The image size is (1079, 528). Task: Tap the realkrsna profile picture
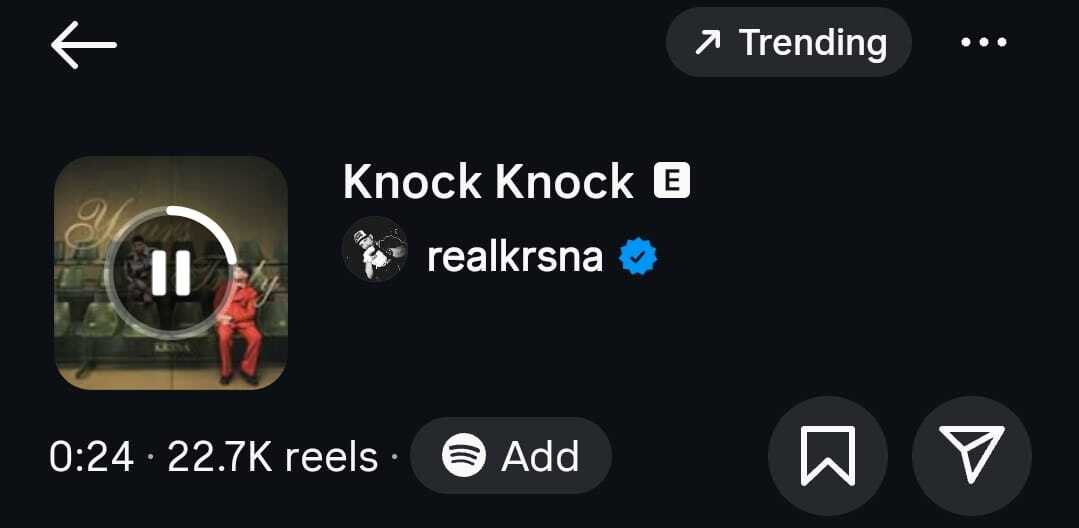click(x=375, y=249)
